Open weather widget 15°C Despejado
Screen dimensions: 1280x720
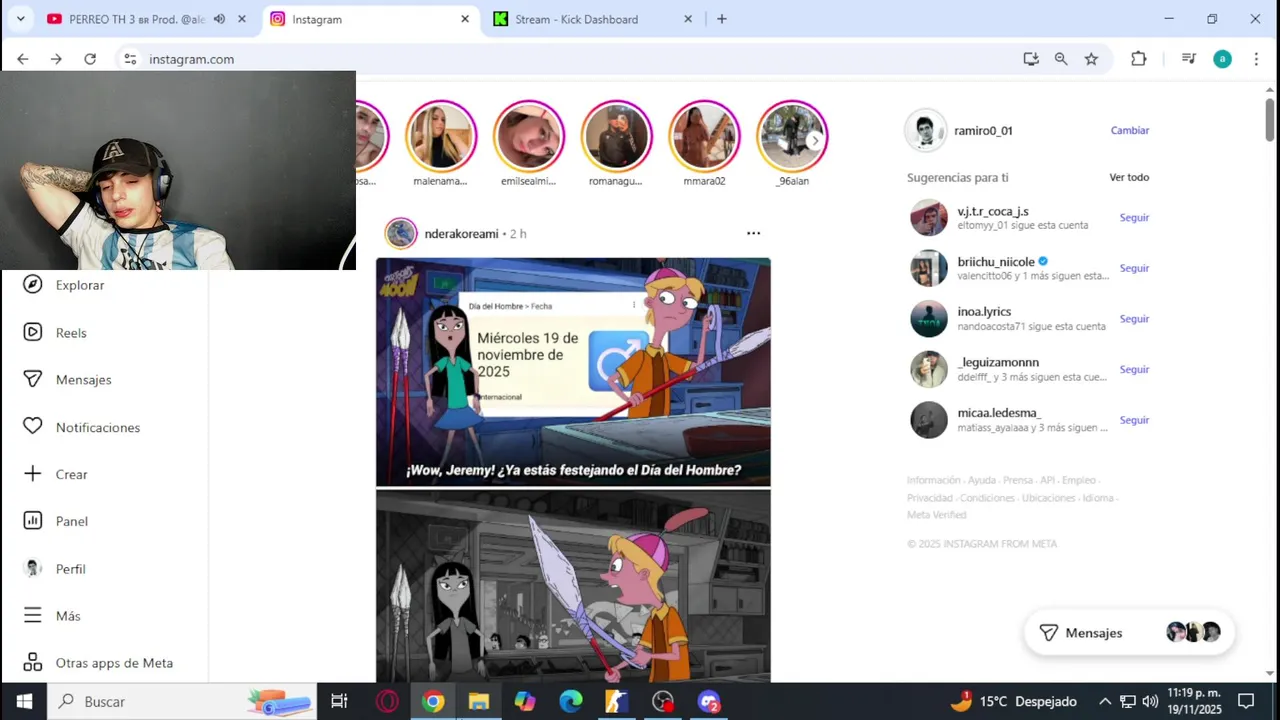[1013, 702]
